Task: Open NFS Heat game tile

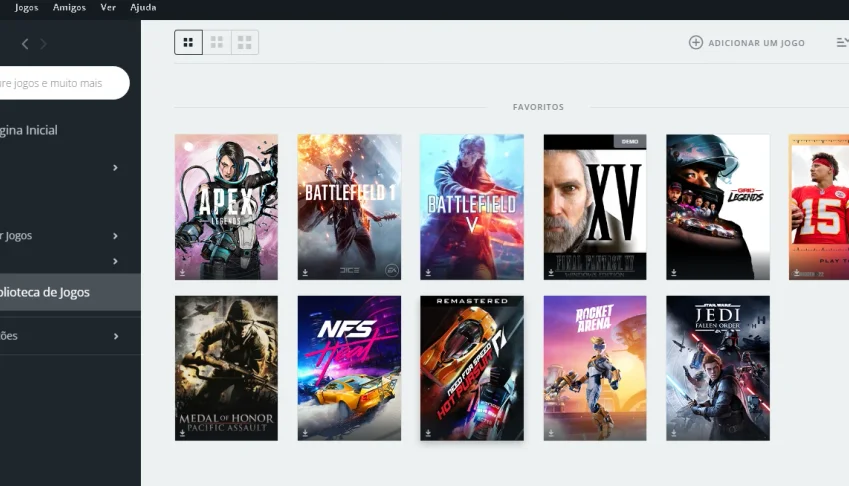Action: tap(349, 368)
